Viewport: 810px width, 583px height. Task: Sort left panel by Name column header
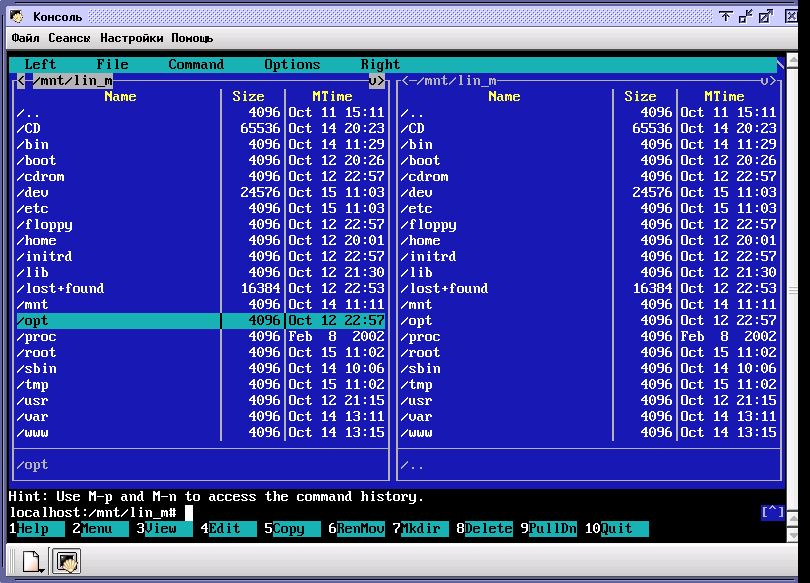point(120,97)
